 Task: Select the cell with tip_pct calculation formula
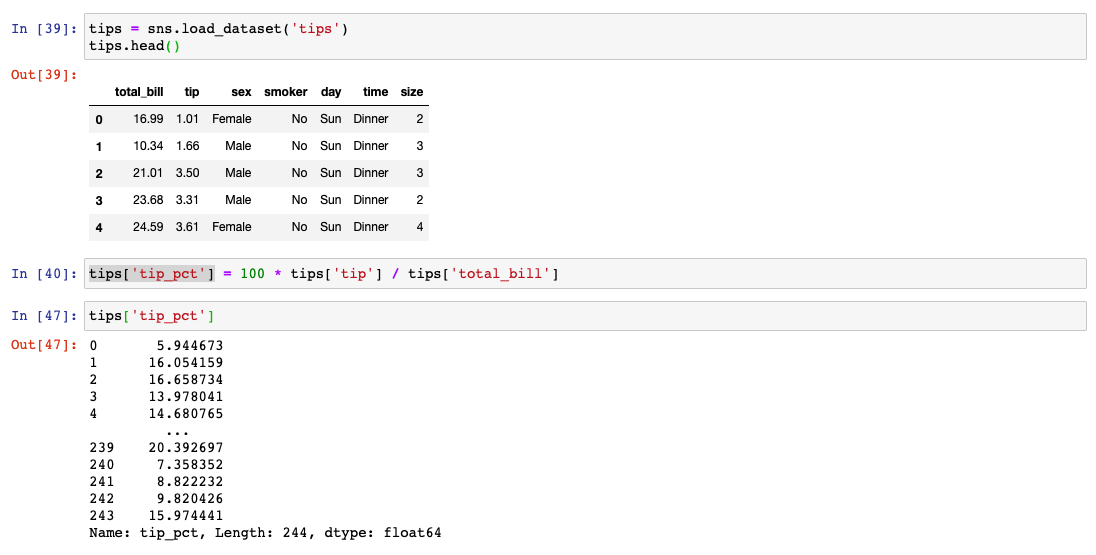click(585, 273)
